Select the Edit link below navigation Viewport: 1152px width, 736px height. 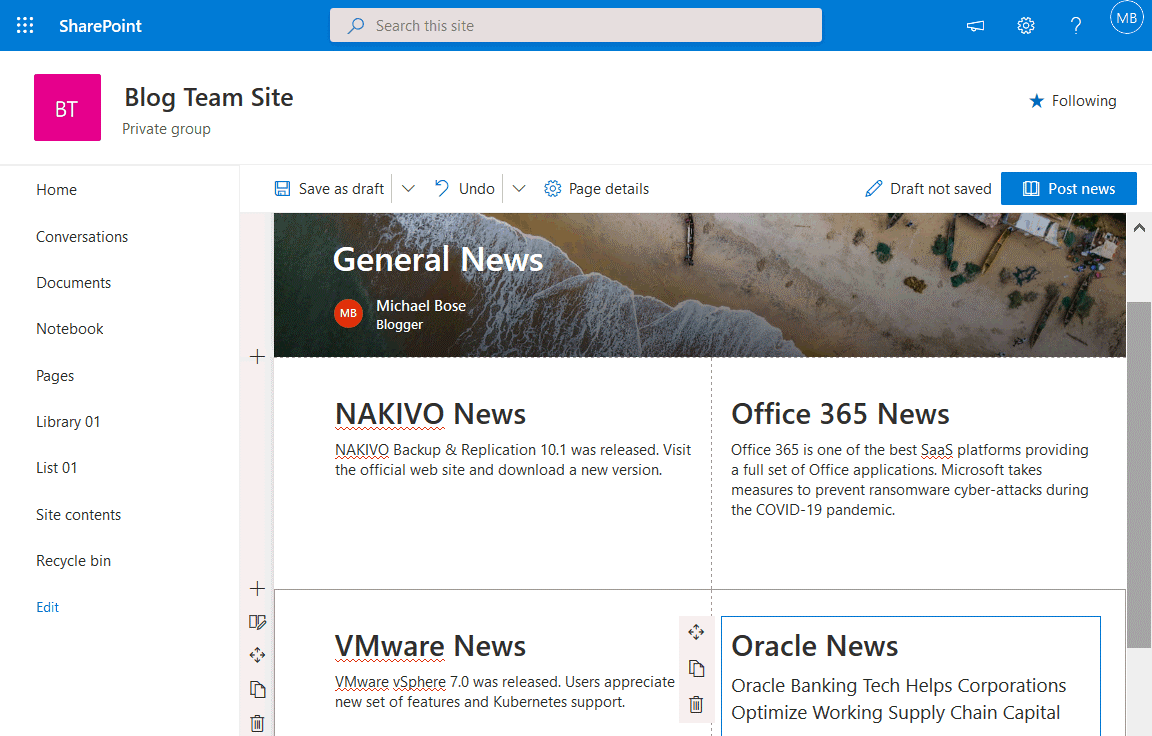click(47, 607)
